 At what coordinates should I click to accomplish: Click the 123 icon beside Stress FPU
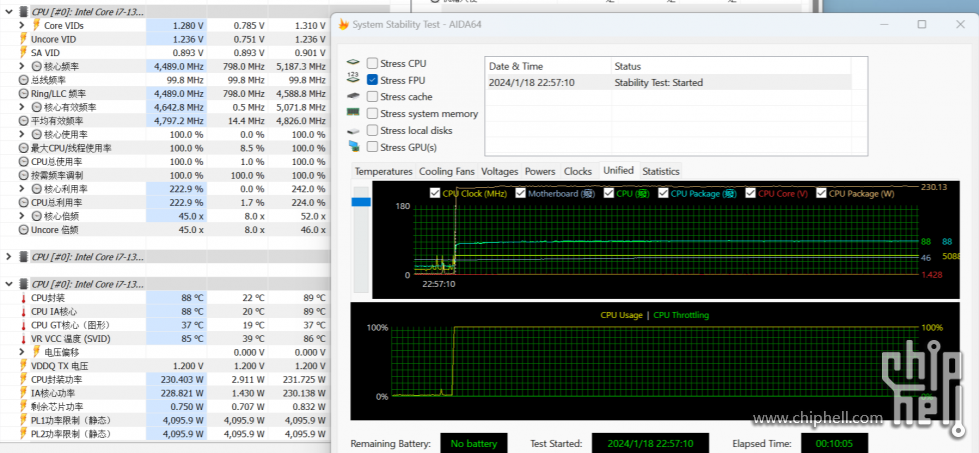click(x=353, y=79)
